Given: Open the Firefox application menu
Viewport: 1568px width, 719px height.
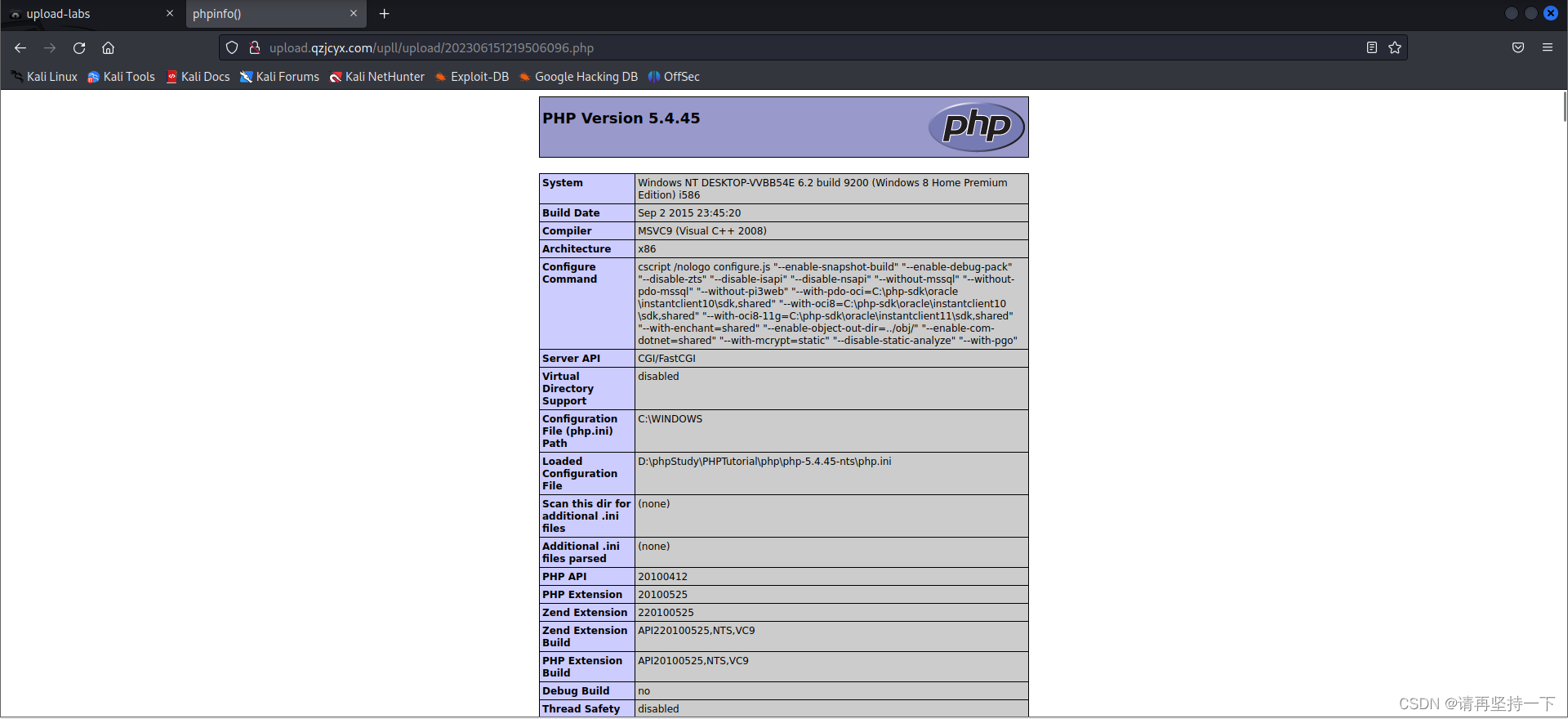Looking at the screenshot, I should coord(1548,48).
